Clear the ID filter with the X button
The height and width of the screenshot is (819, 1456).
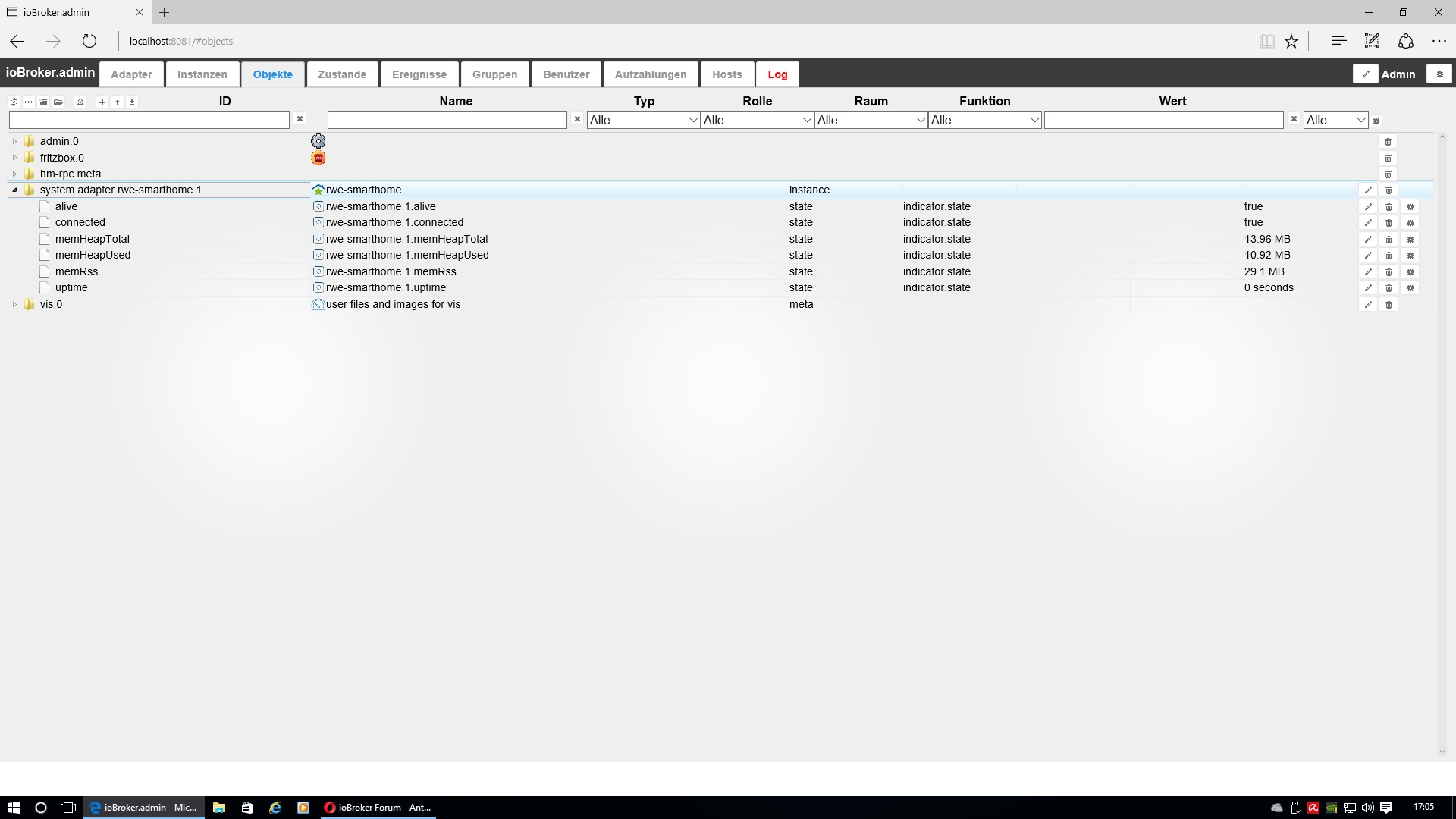pyautogui.click(x=300, y=119)
